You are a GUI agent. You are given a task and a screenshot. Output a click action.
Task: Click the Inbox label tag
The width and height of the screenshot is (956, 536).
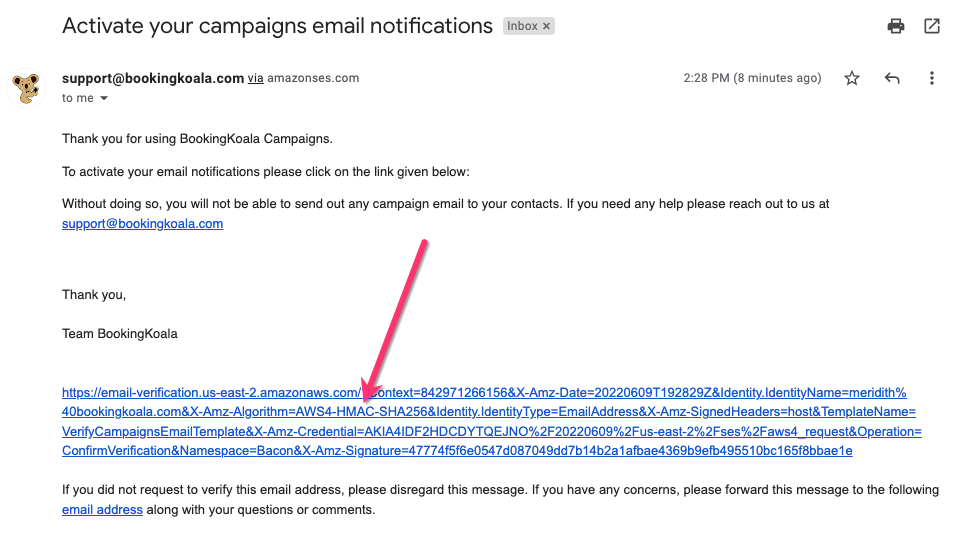521,26
